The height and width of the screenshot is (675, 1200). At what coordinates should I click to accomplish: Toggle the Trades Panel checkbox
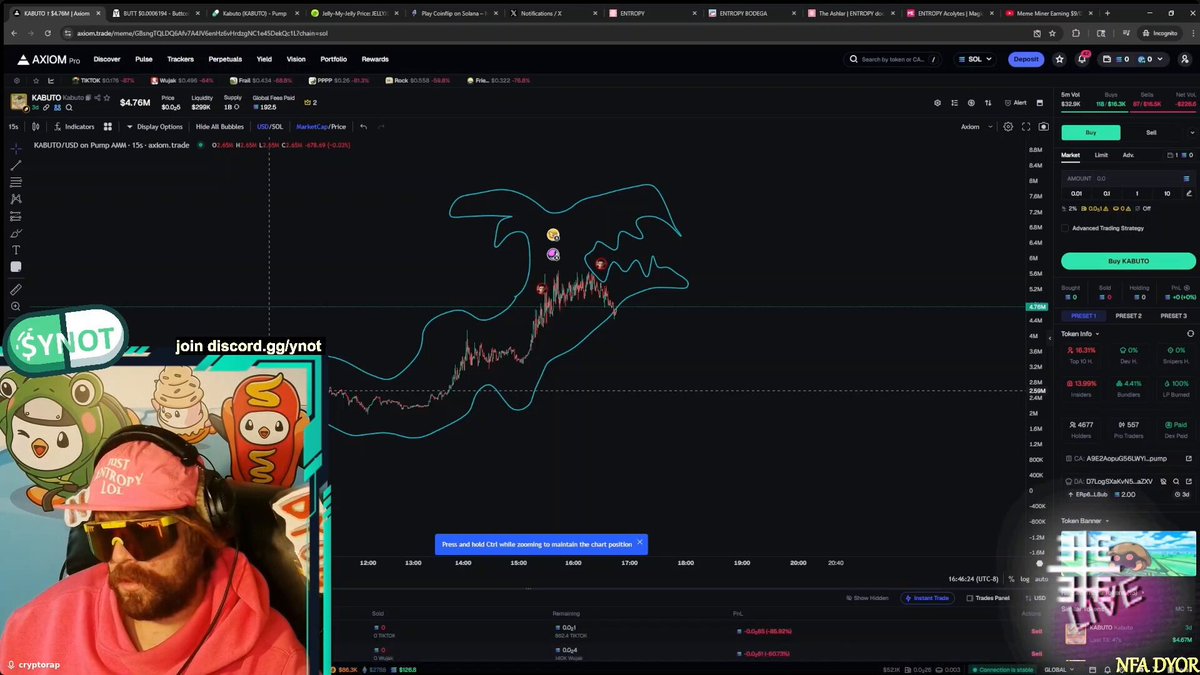pyautogui.click(x=969, y=598)
